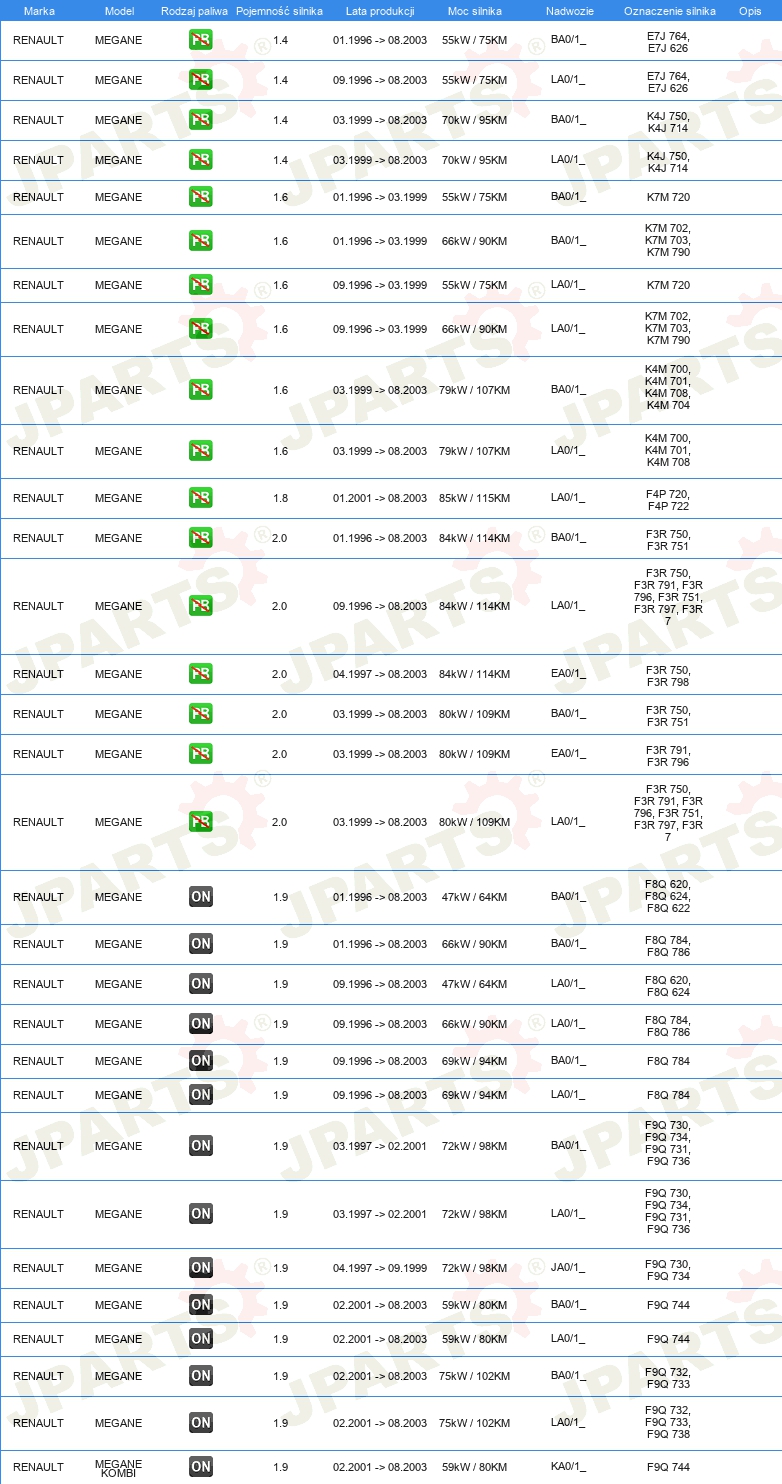Click the Nadwozie column header
Image resolution: width=782 pixels, height=1484 pixels.
click(569, 11)
